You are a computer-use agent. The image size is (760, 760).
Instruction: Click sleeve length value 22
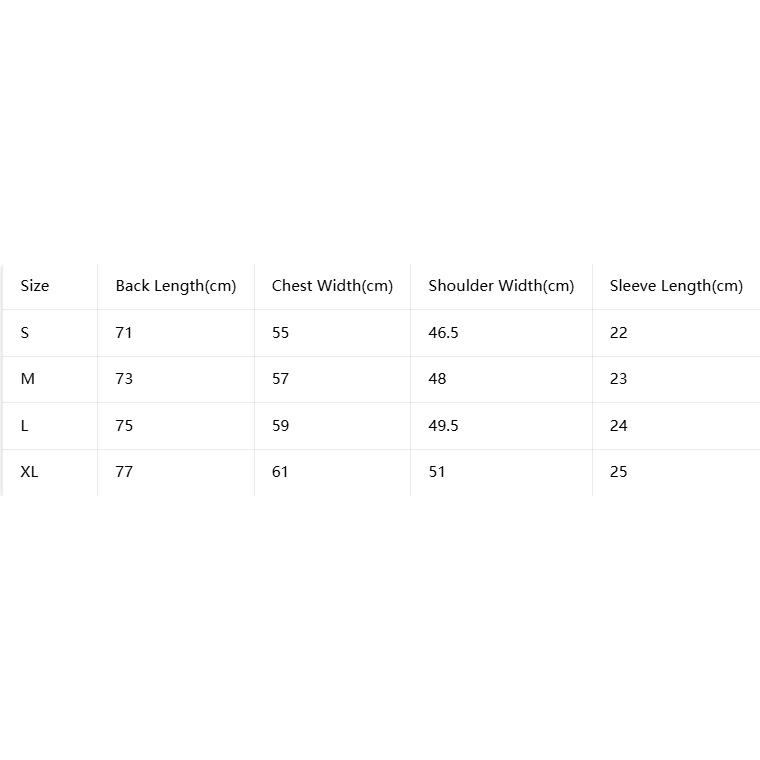click(618, 332)
